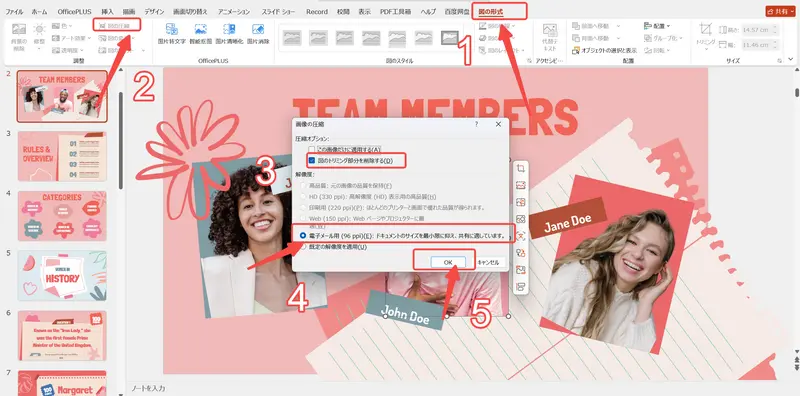Select slide 5 HISTORY thumbnail
The width and height of the screenshot is (800, 396).
pyautogui.click(x=62, y=276)
